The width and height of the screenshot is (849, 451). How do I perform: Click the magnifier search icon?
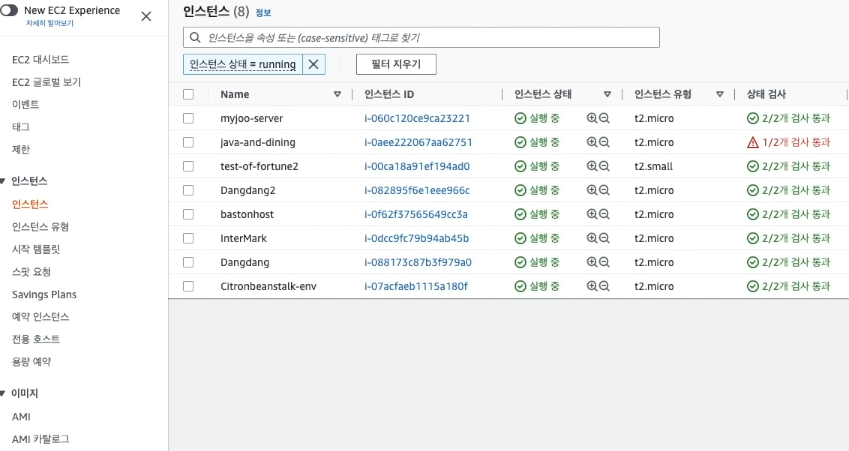[195, 37]
